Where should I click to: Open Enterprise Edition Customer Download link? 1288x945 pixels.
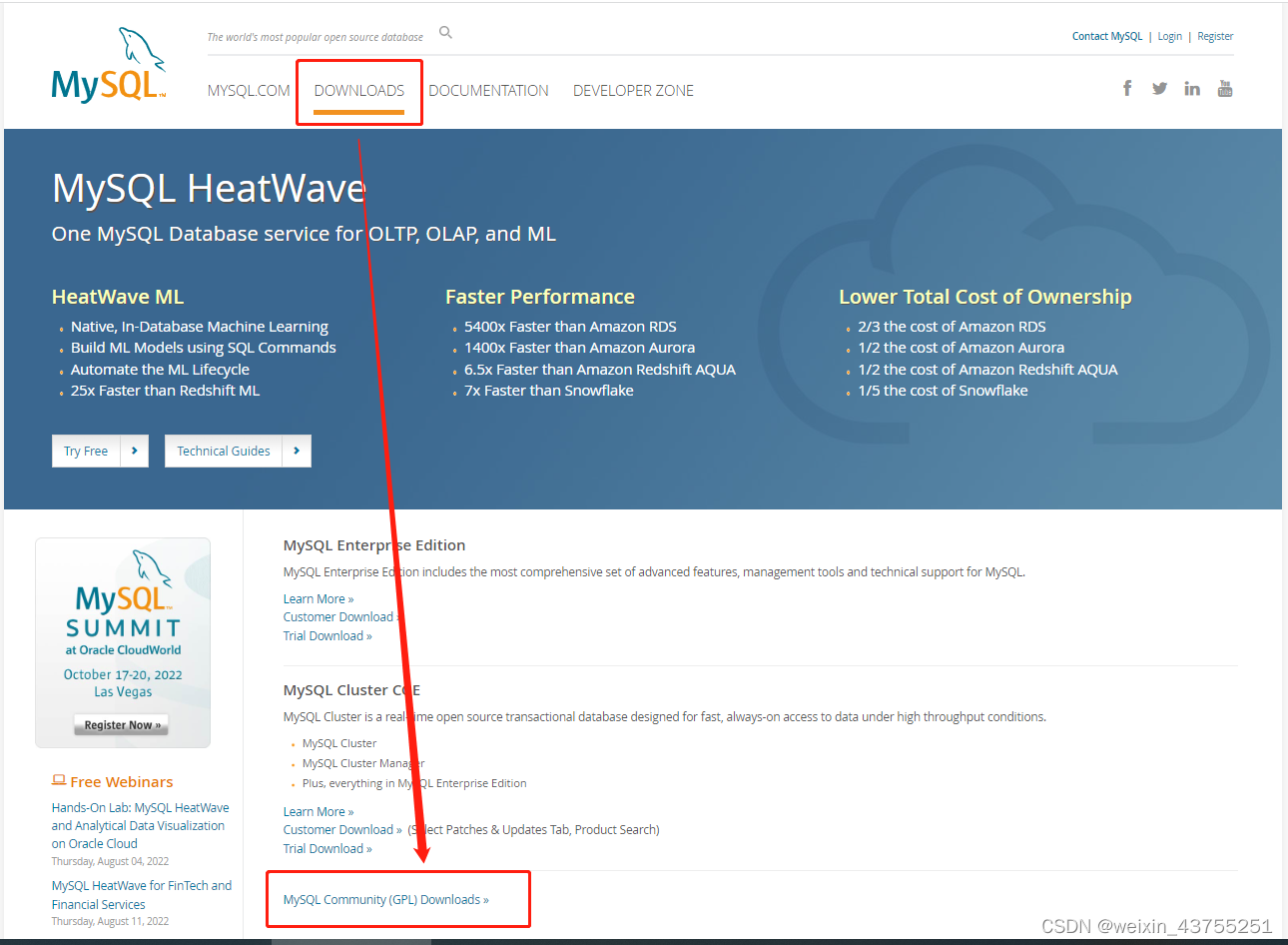point(341,617)
